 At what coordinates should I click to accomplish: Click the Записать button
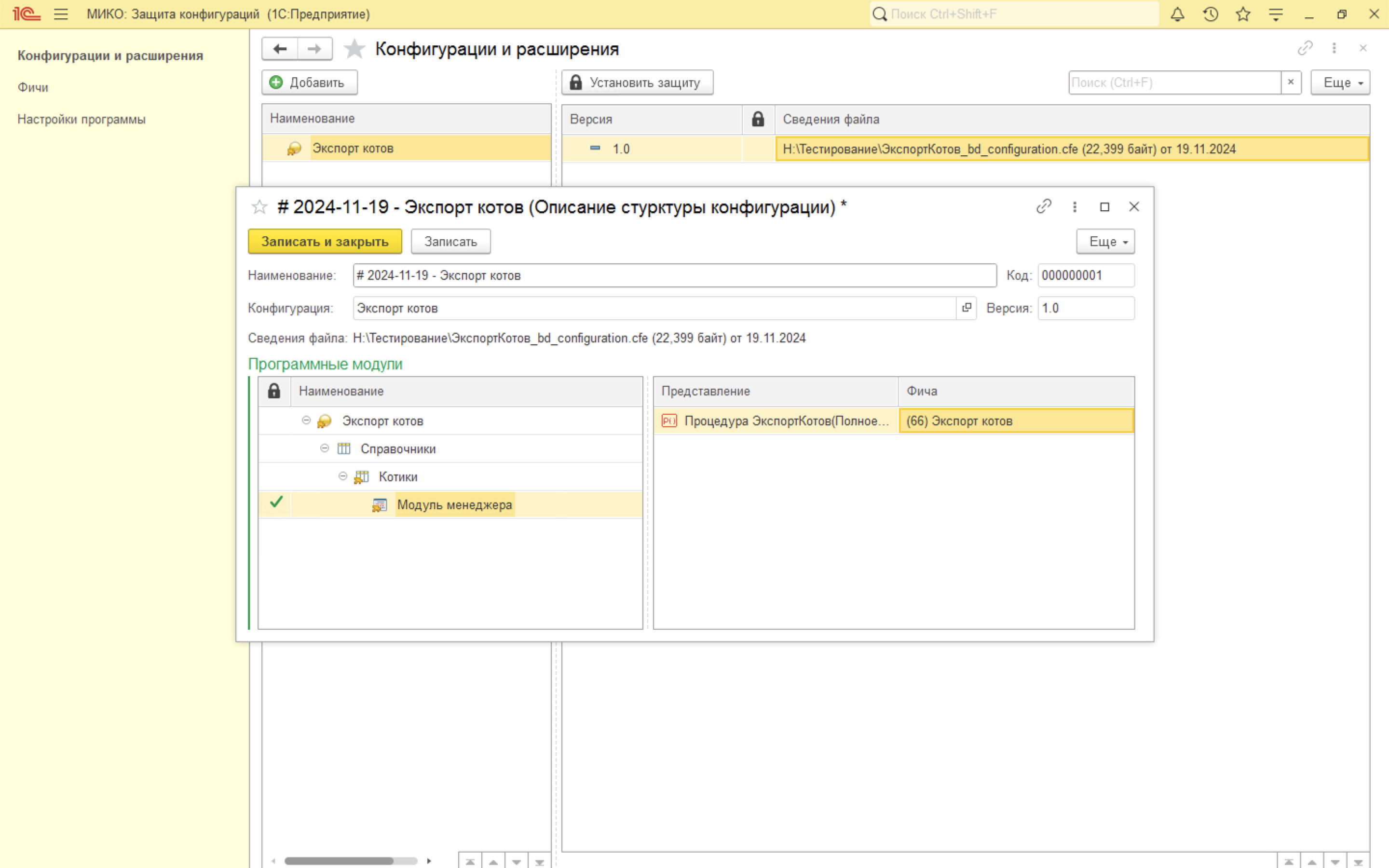450,241
